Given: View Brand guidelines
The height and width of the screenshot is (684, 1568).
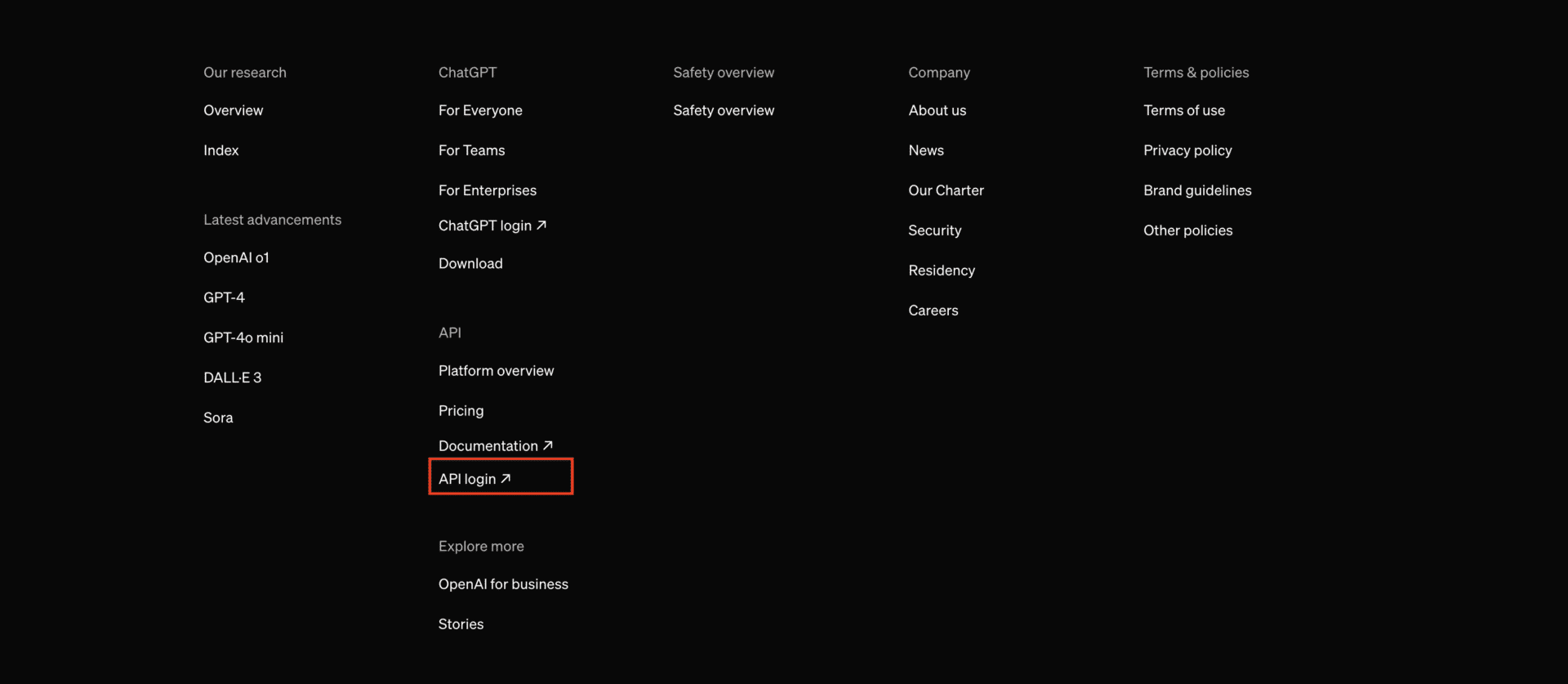Looking at the screenshot, I should [1197, 190].
